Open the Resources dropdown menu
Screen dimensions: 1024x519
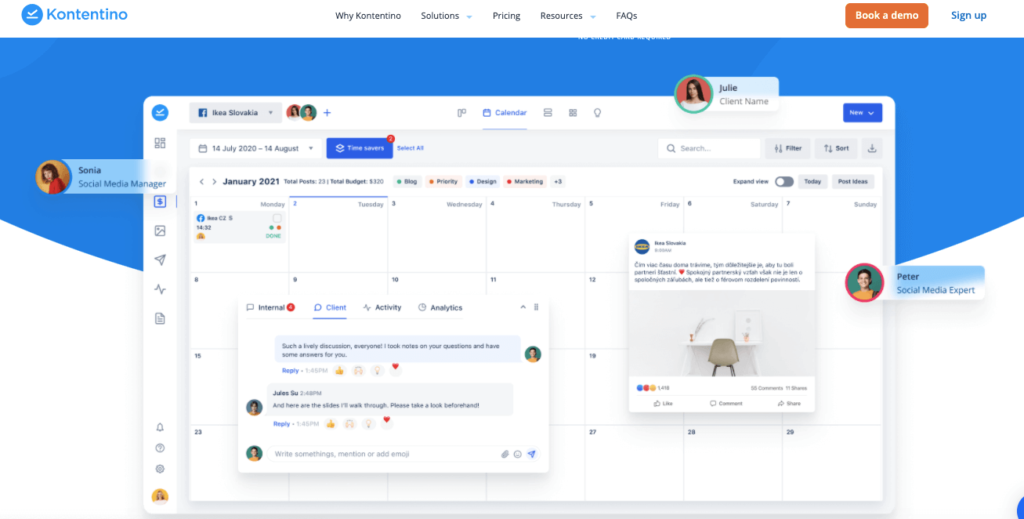point(568,16)
